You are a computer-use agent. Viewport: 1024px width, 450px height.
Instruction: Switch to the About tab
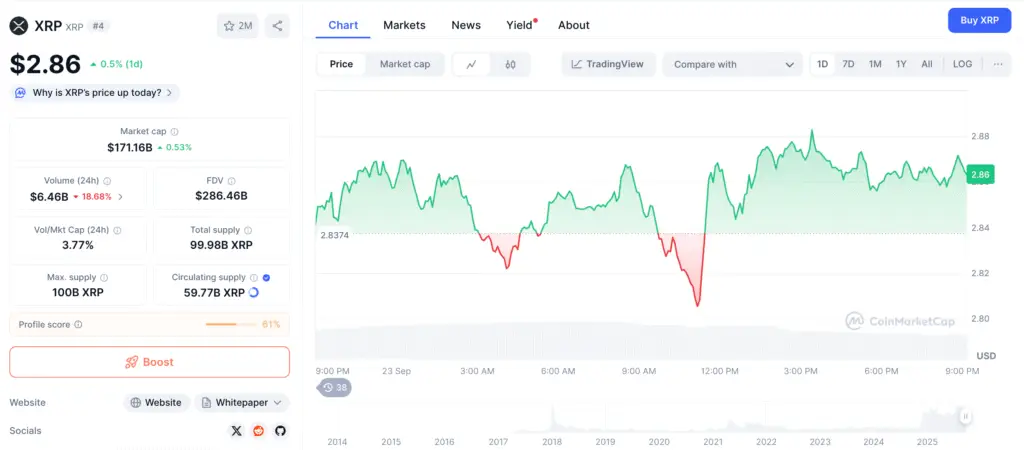[573, 25]
